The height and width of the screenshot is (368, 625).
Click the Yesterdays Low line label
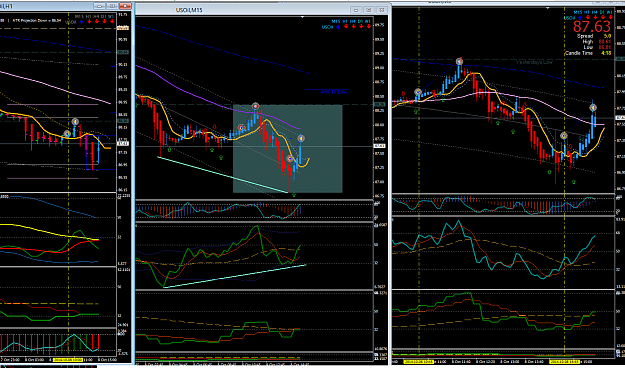535,62
